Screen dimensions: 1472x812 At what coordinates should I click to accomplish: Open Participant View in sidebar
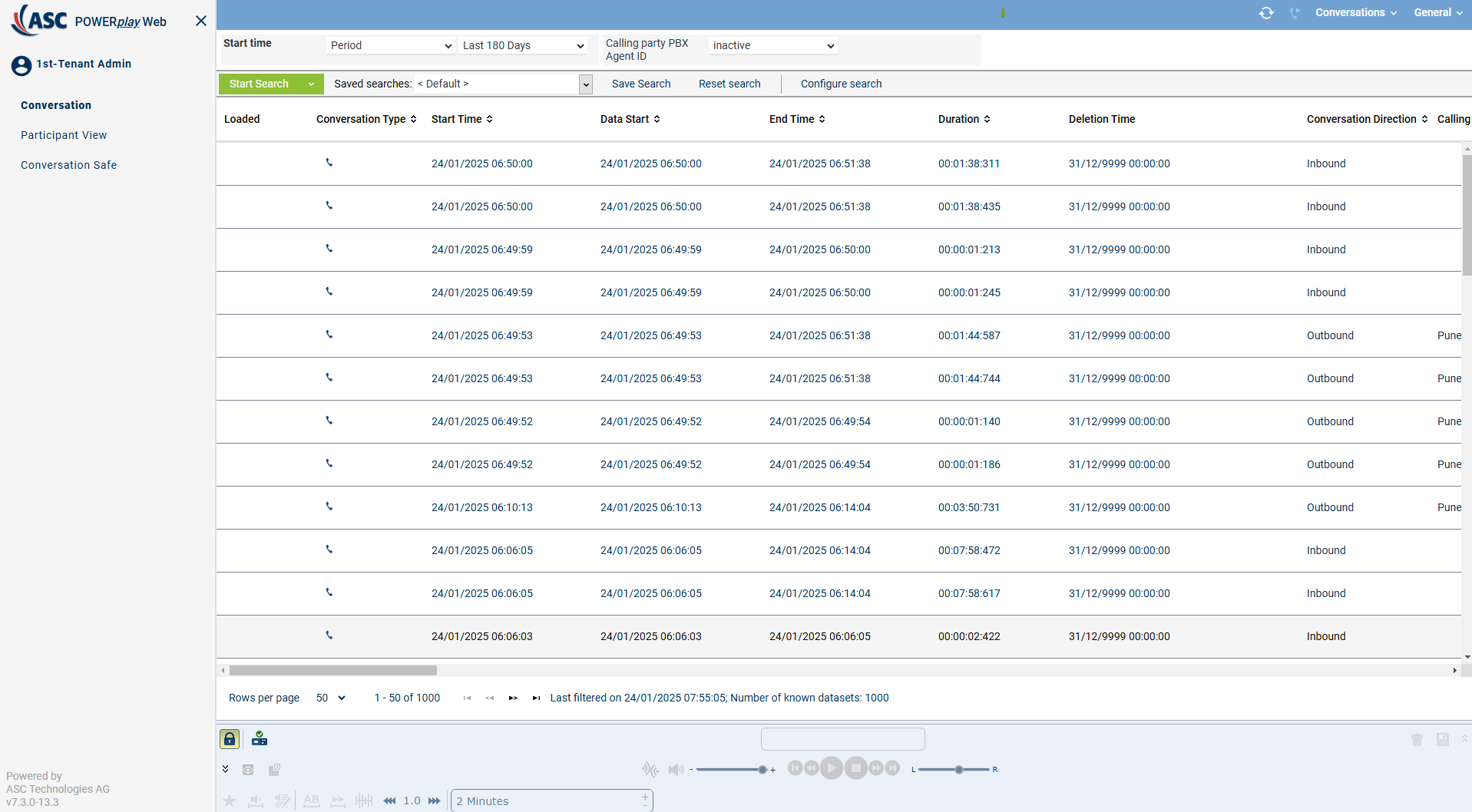[x=64, y=135]
